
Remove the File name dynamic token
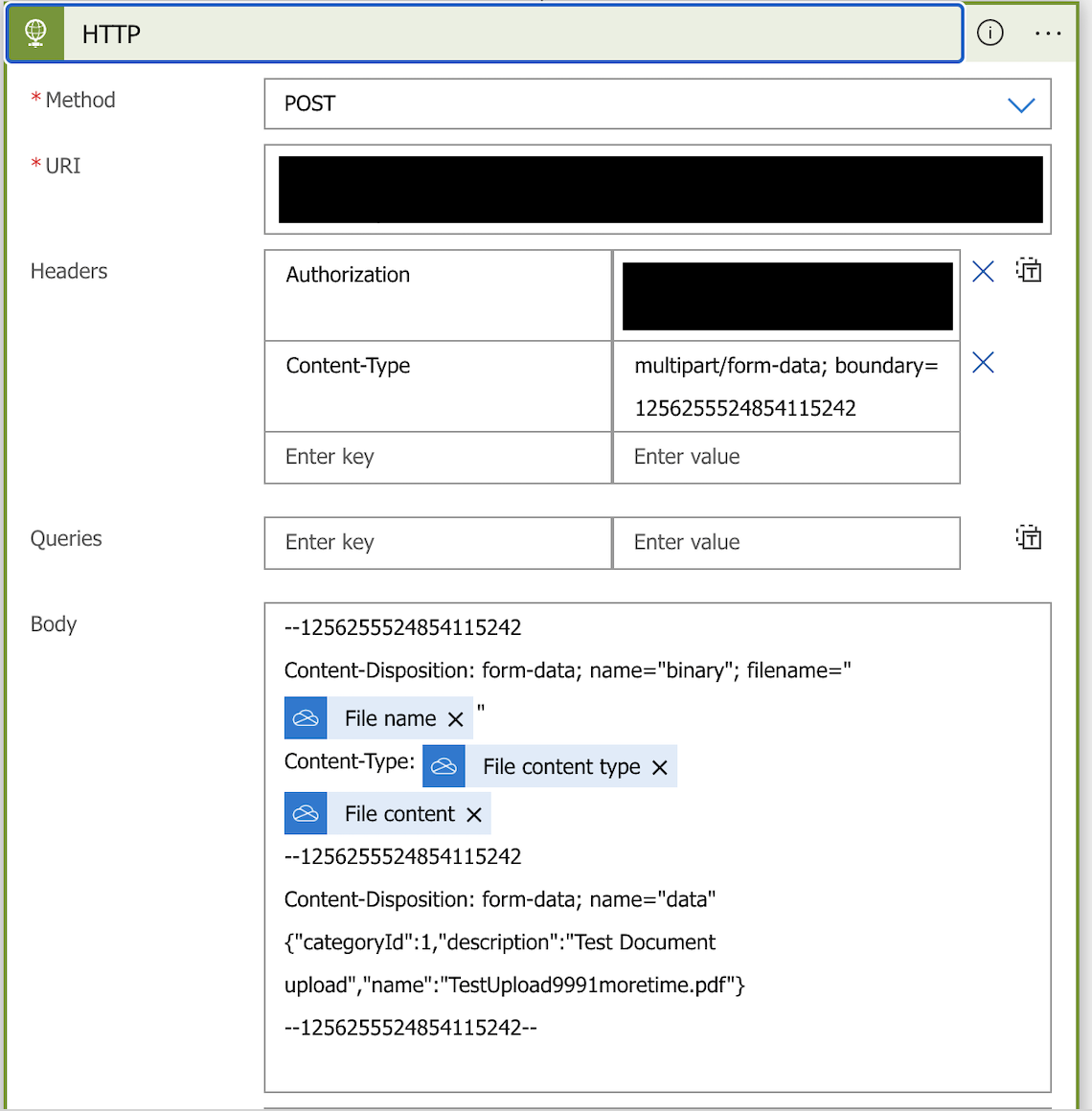pyautogui.click(x=456, y=720)
